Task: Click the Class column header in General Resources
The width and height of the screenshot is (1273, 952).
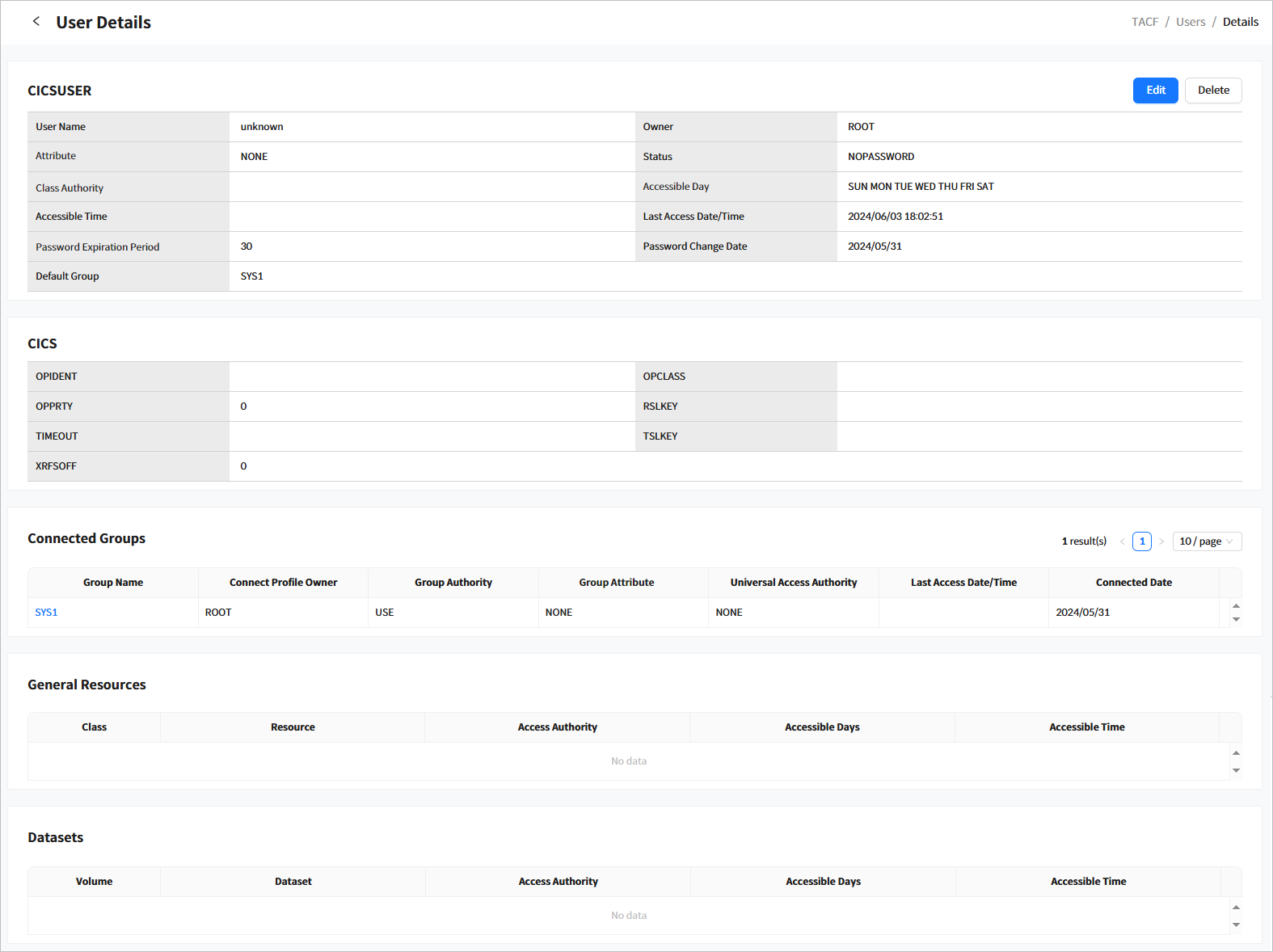Action: [x=94, y=727]
